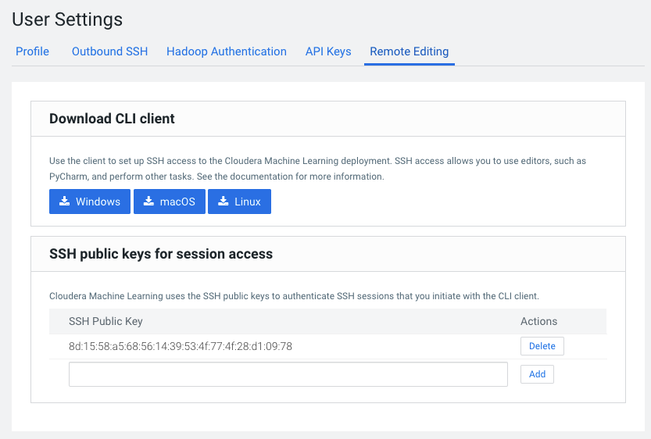This screenshot has width=651, height=439.
Task: Click the download icon on macOS button
Action: click(x=149, y=201)
